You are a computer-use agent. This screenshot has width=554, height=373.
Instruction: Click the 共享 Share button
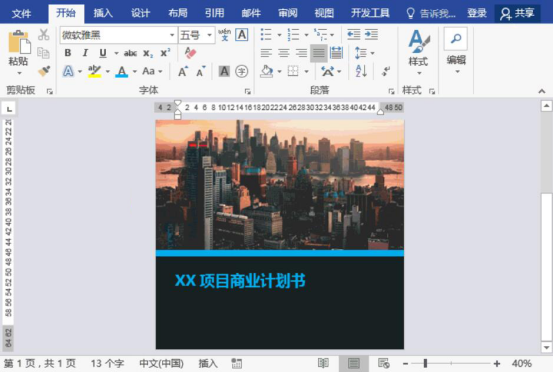point(517,13)
